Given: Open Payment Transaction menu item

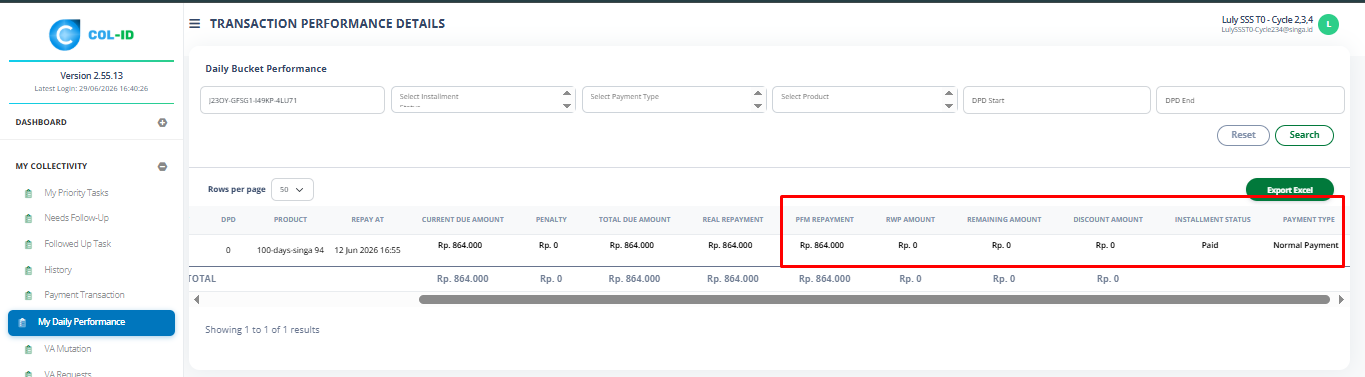Looking at the screenshot, I should (84, 295).
